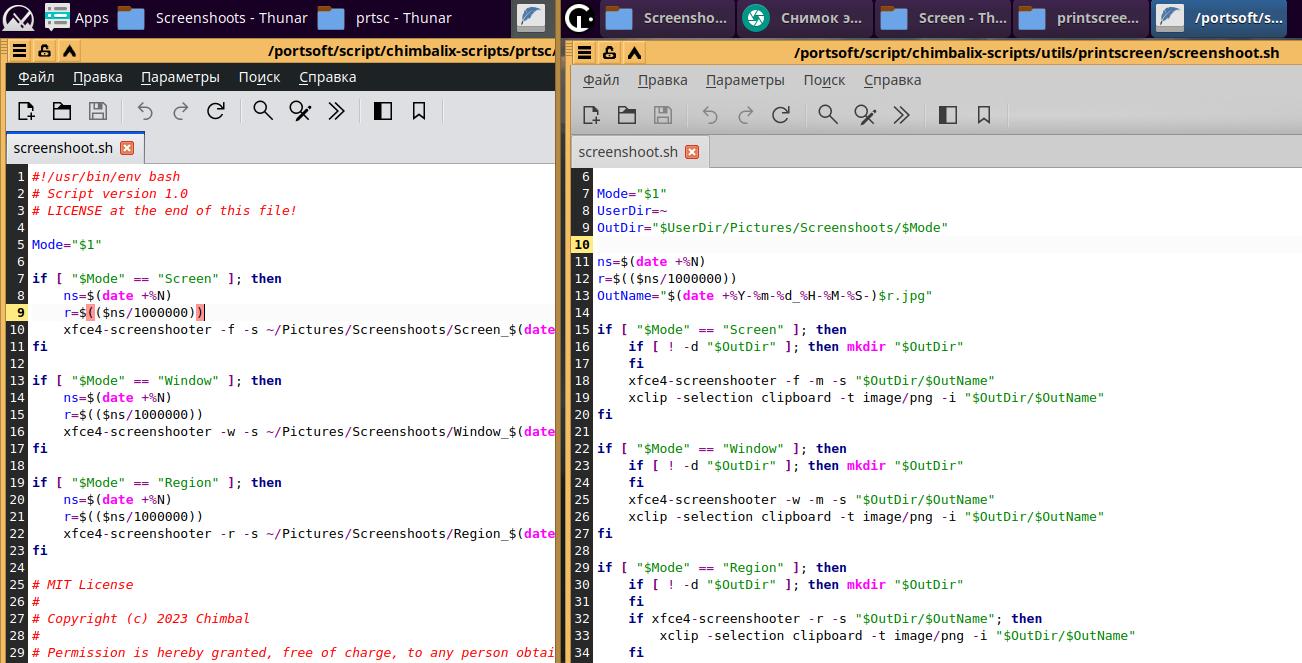Viewport: 1302px width, 663px height.
Task: Open Файл menu in the left editor
Action: pos(36,77)
